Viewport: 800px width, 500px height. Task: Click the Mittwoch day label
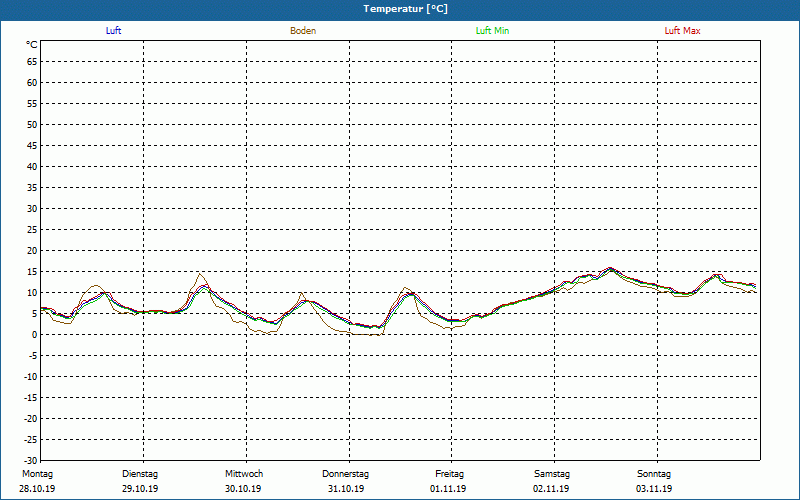pyautogui.click(x=244, y=474)
